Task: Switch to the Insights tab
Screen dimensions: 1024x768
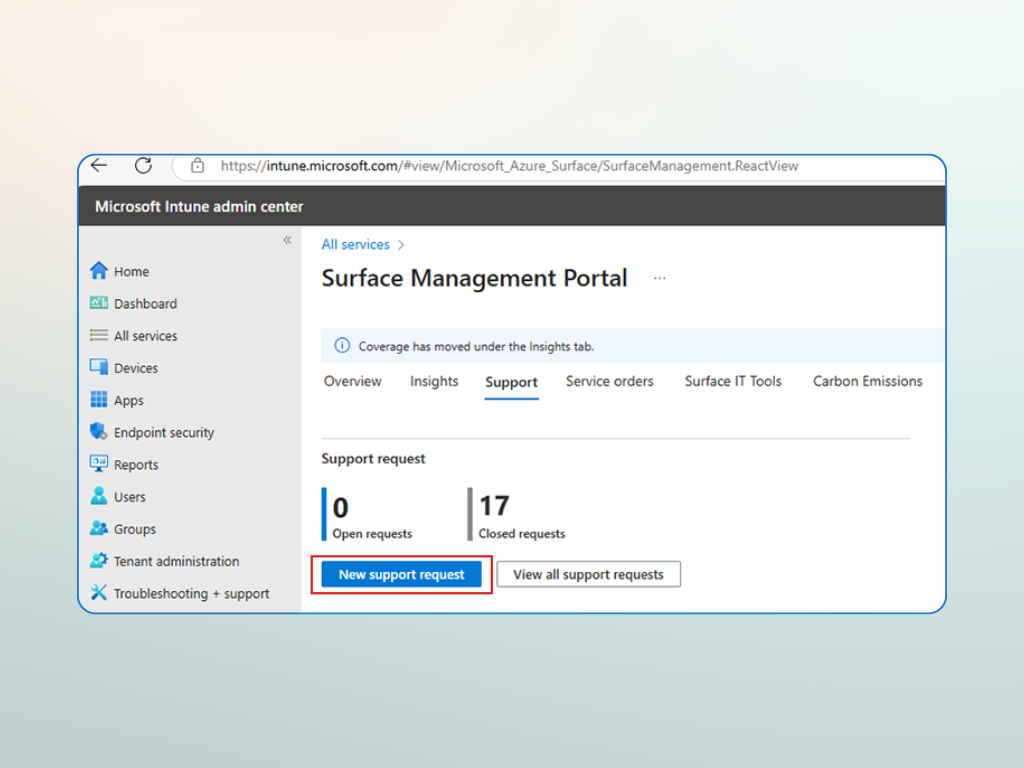Action: (434, 381)
